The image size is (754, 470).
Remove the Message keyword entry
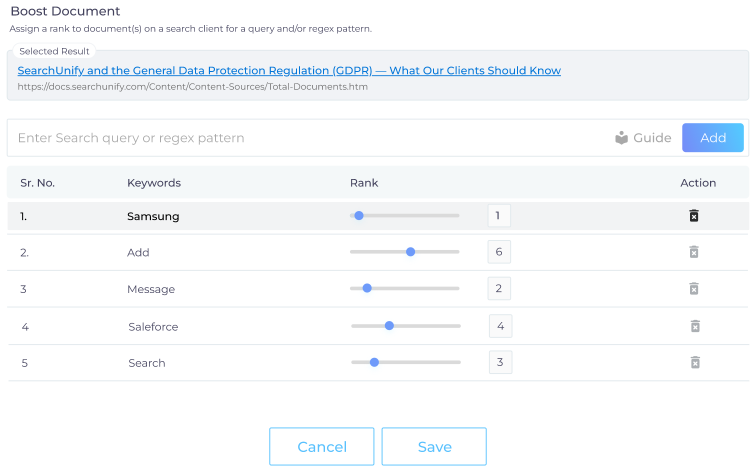point(693,288)
